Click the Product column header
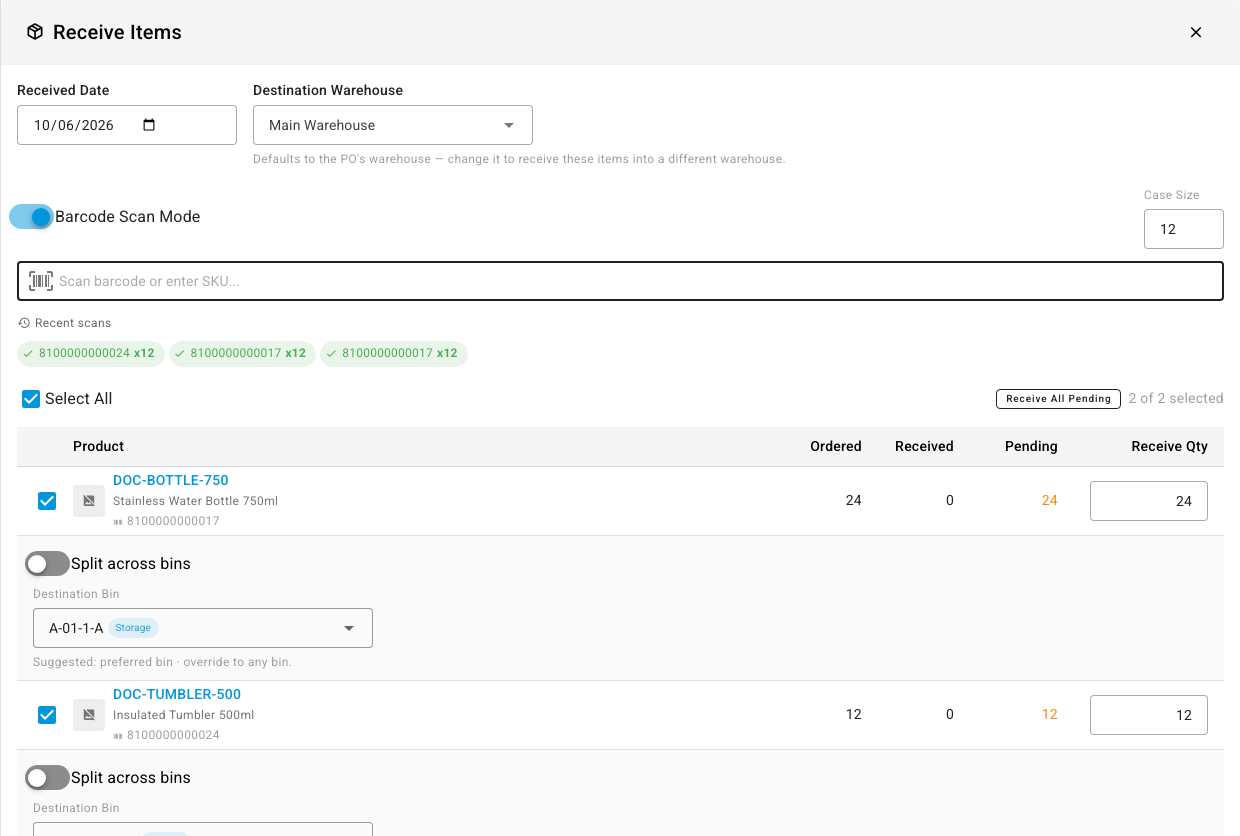 click(99, 446)
